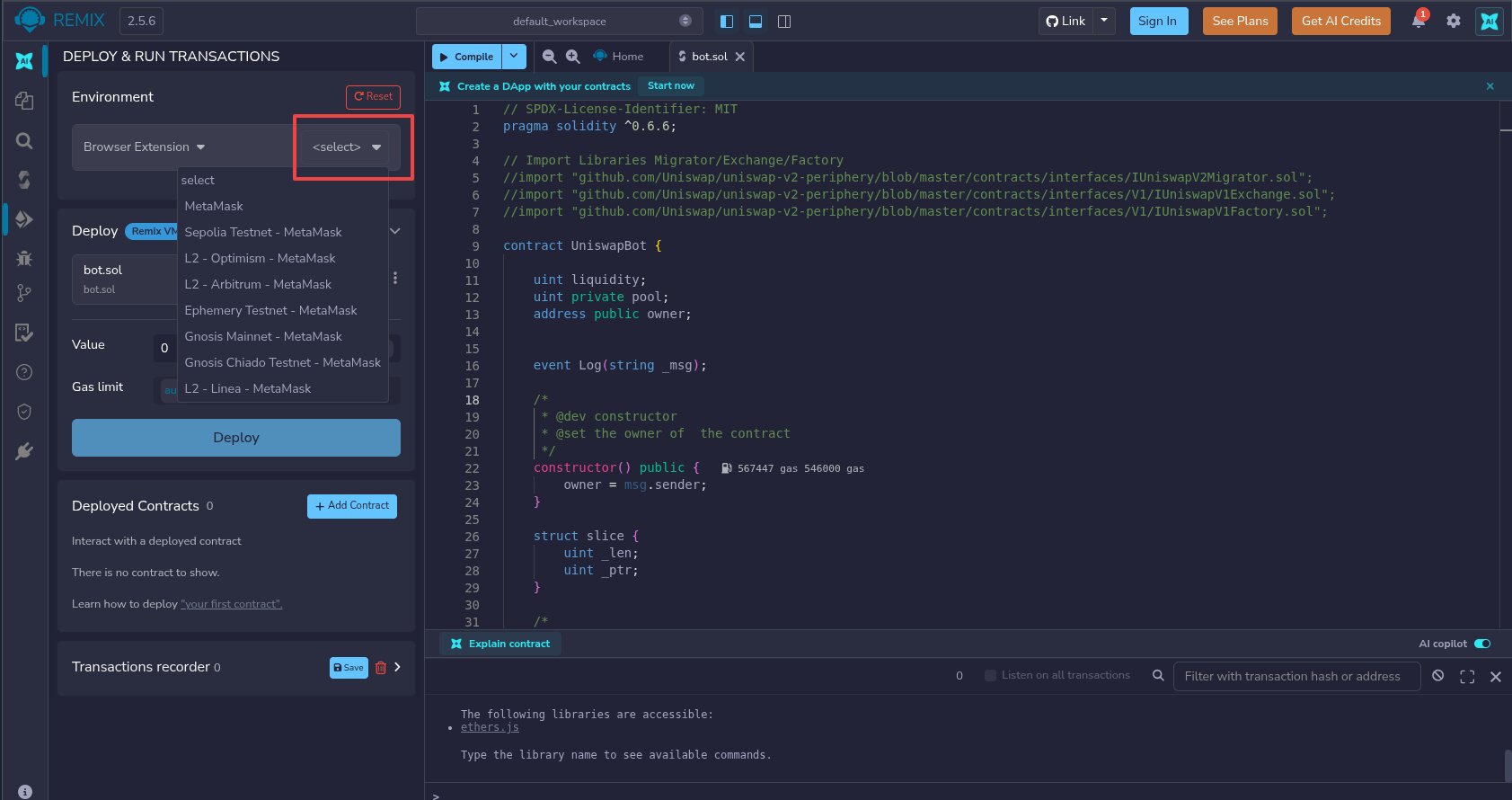The image size is (1512, 800).
Task: Open settings via the gear icon
Action: (x=1454, y=21)
